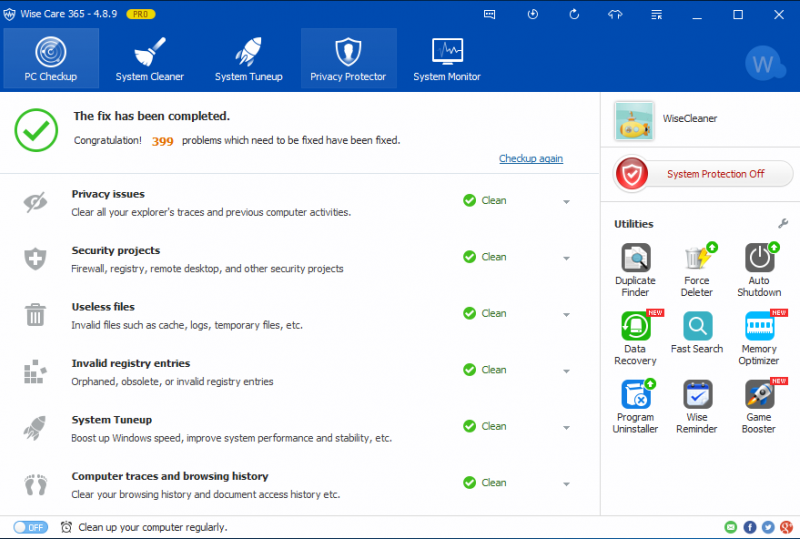Click the Useless files trash icon
Screen dimensions: 800x539
click(35, 314)
